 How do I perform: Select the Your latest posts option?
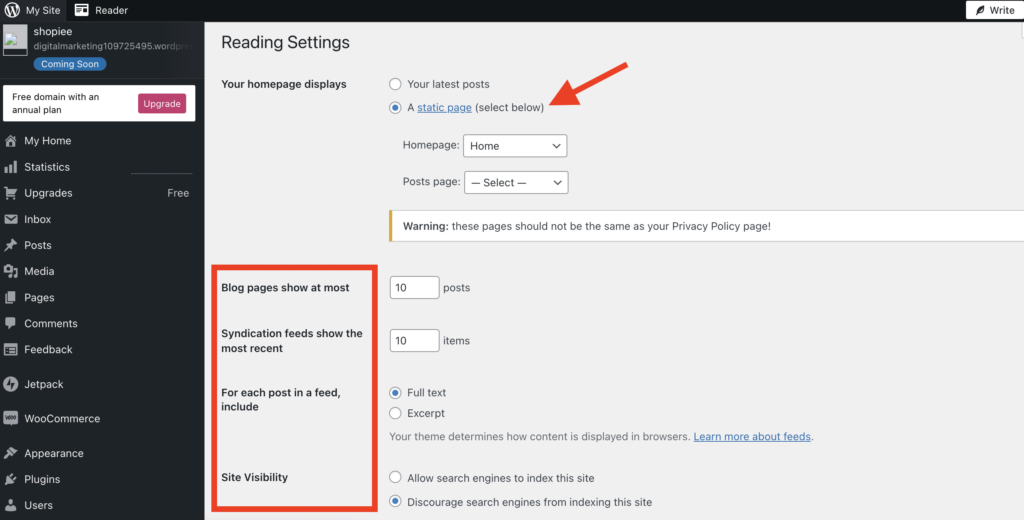click(396, 84)
